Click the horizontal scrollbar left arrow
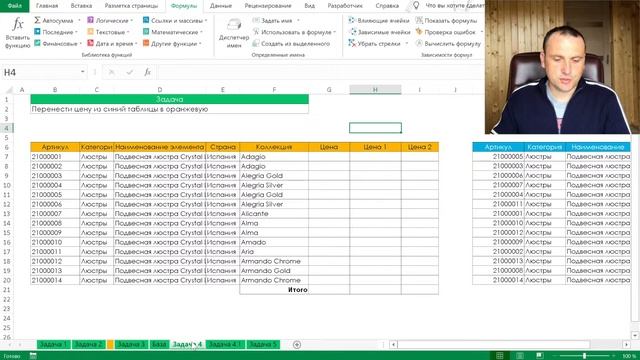640x360 pixels. coord(393,345)
